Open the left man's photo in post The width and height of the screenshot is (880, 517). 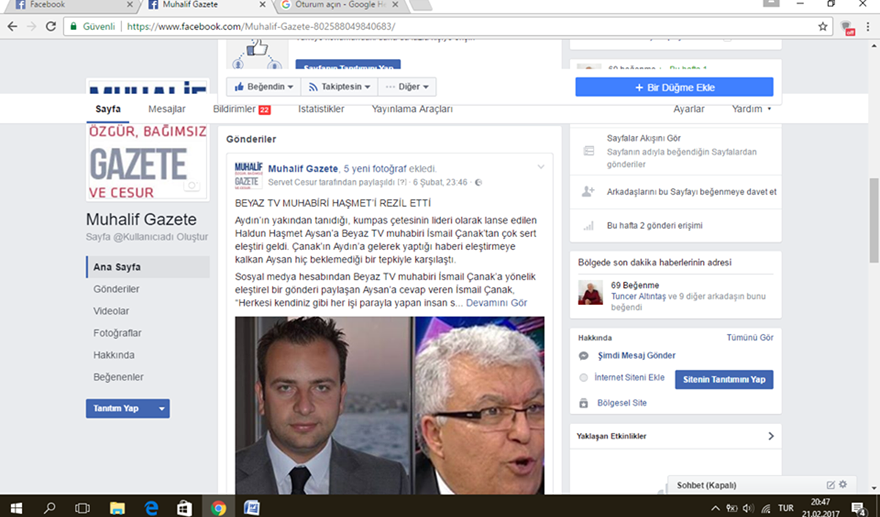click(x=323, y=405)
